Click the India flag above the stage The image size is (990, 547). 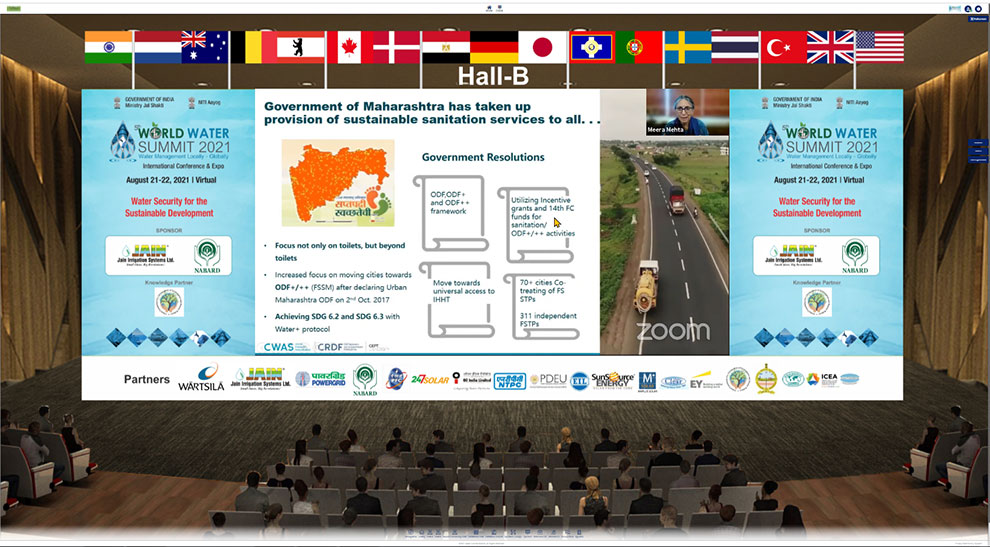(x=109, y=47)
